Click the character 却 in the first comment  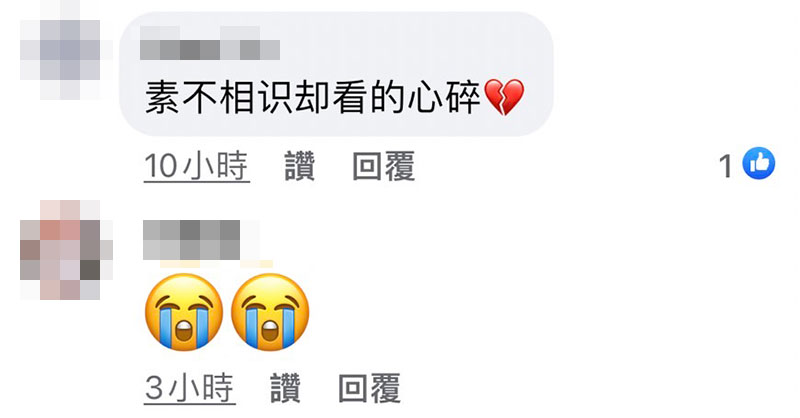tap(312, 97)
